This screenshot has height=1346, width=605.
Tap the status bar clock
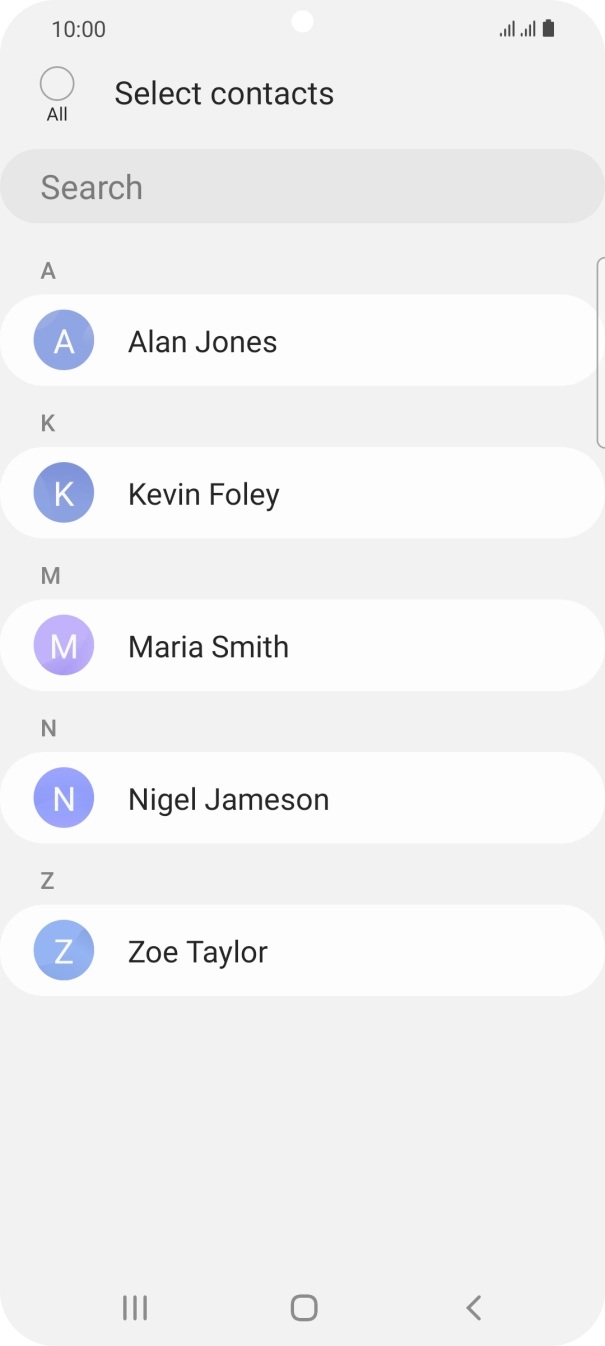coord(78,29)
